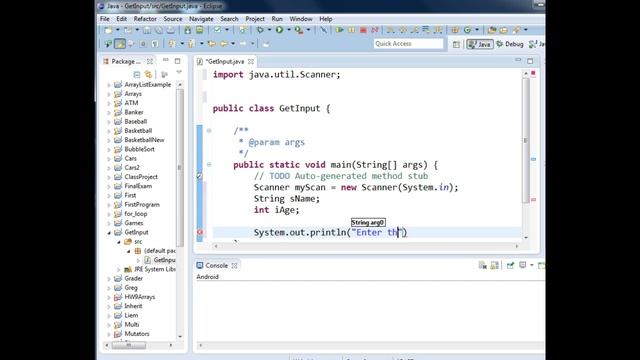Click Link with Editor in Package Explorer
This screenshot has height=360, width=640.
click(x=148, y=74)
